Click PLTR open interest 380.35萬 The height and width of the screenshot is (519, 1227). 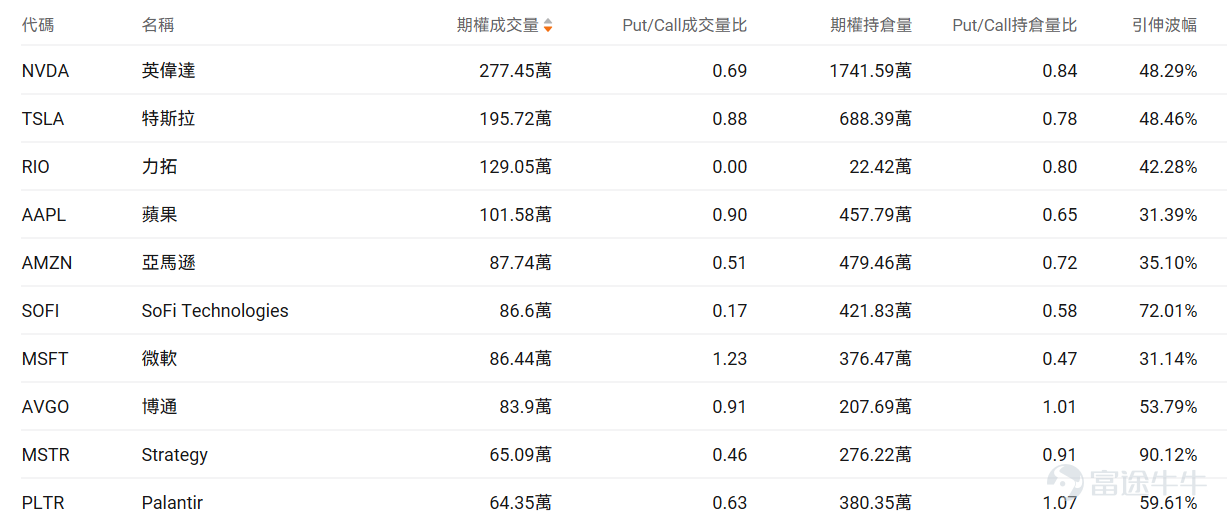click(x=875, y=503)
